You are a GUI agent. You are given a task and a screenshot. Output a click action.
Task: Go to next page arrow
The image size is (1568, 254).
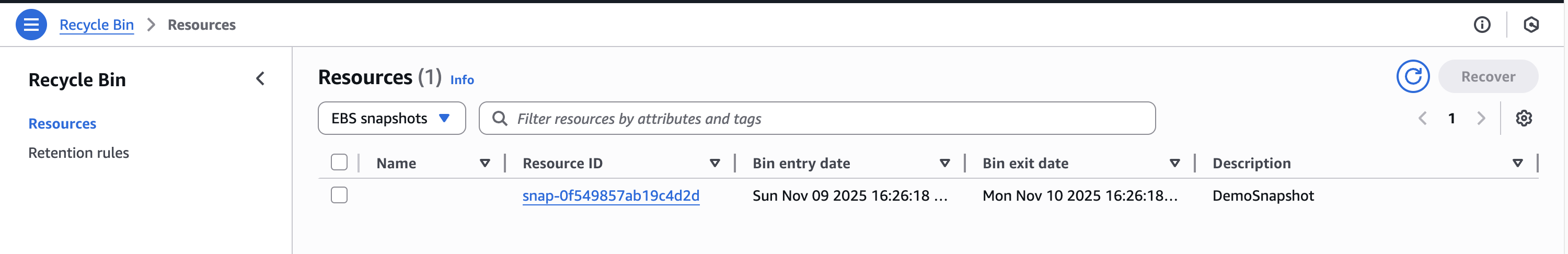1480,118
